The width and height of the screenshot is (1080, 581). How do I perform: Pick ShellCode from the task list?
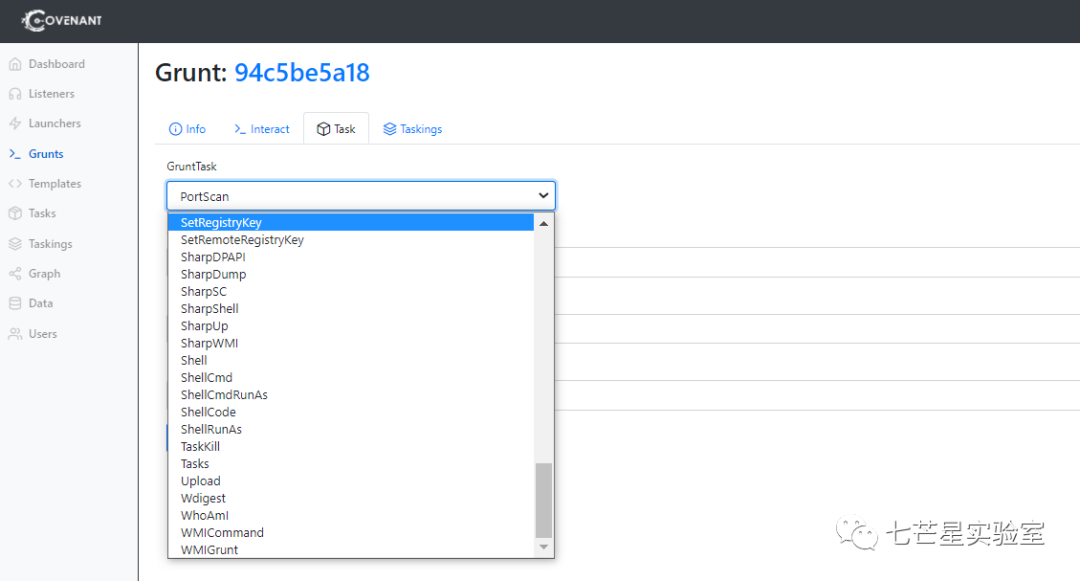pyautogui.click(x=351, y=412)
